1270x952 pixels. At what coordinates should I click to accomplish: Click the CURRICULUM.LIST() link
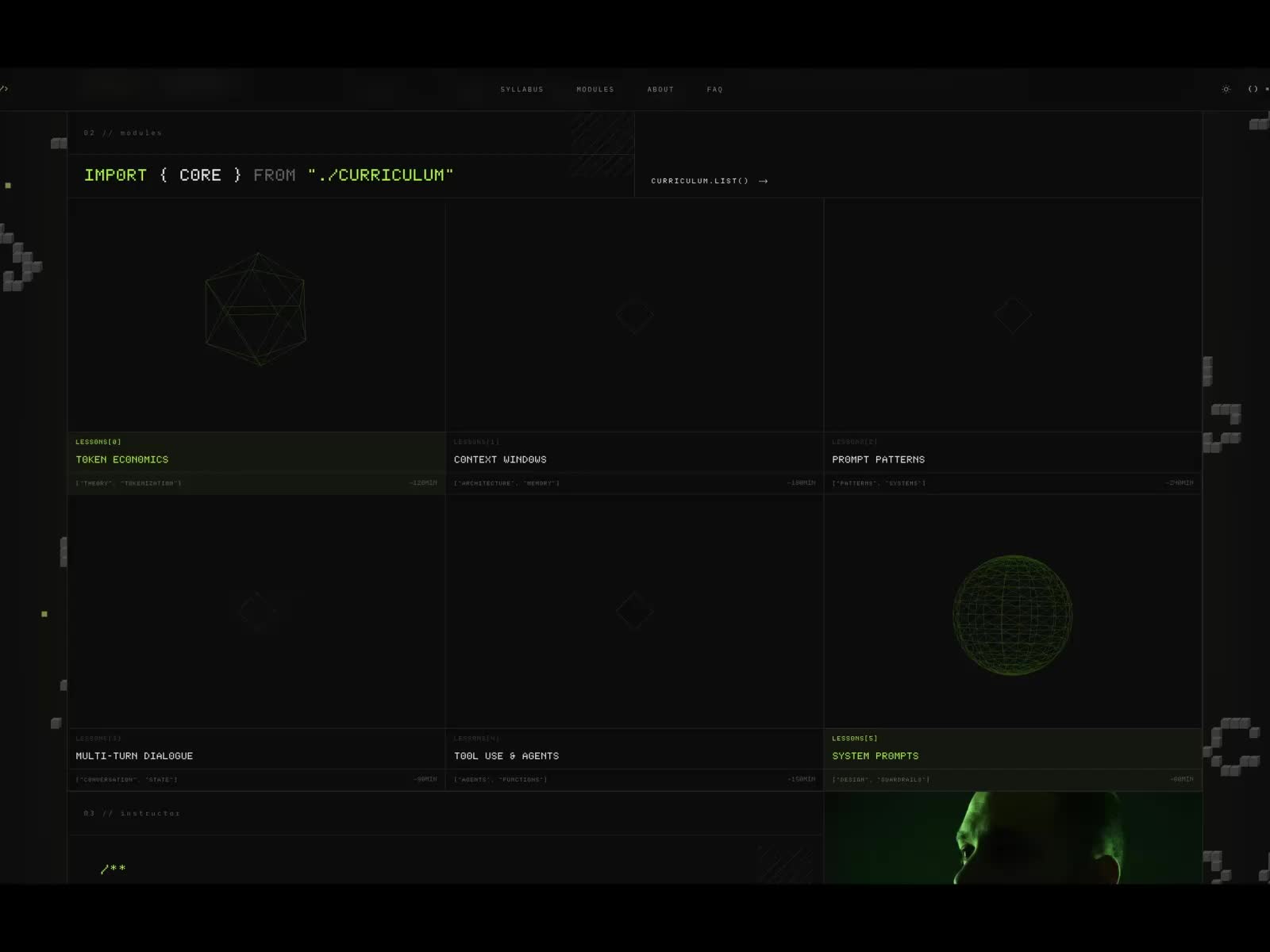tap(699, 181)
